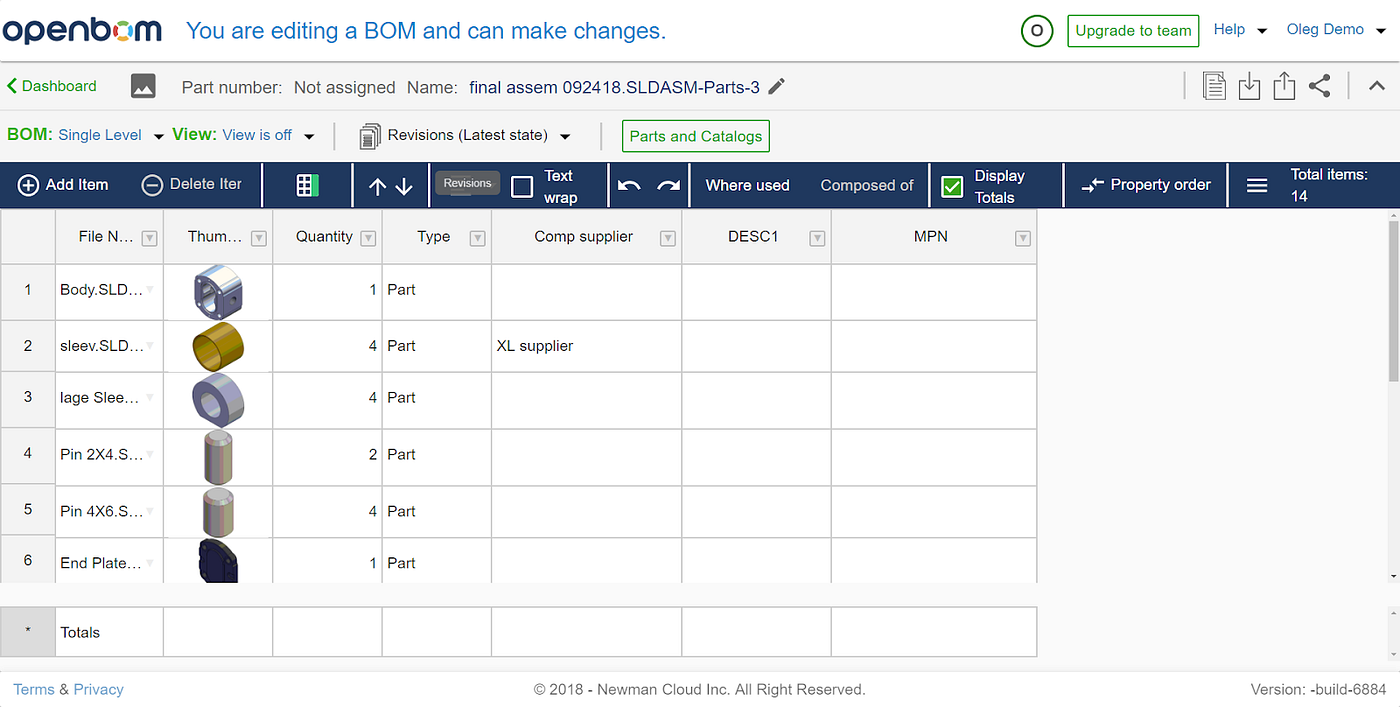Move row up with up arrow
Viewport: 1400px width, 707px height.
pyautogui.click(x=377, y=186)
